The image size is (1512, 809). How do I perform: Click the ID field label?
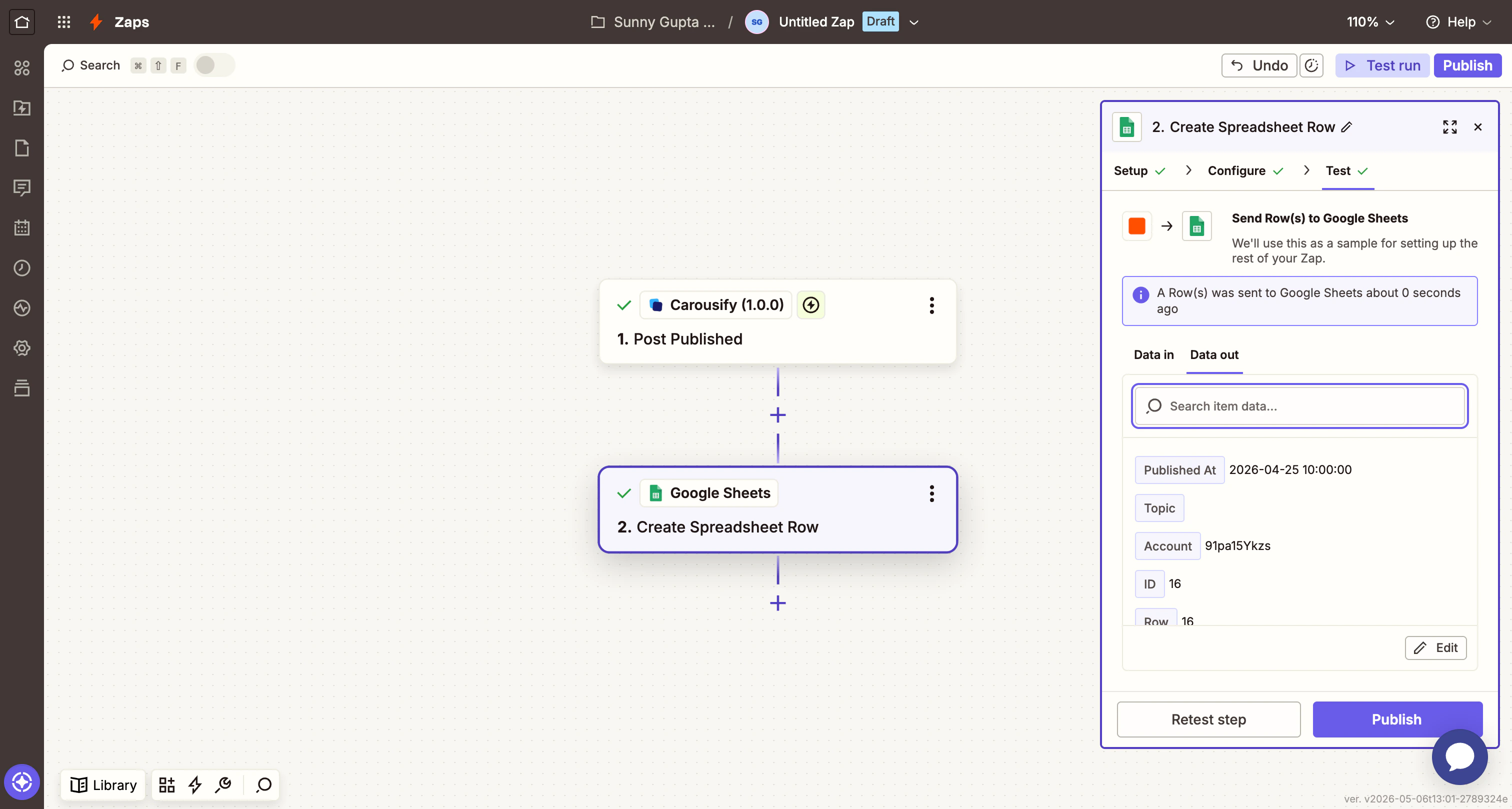coord(1149,583)
